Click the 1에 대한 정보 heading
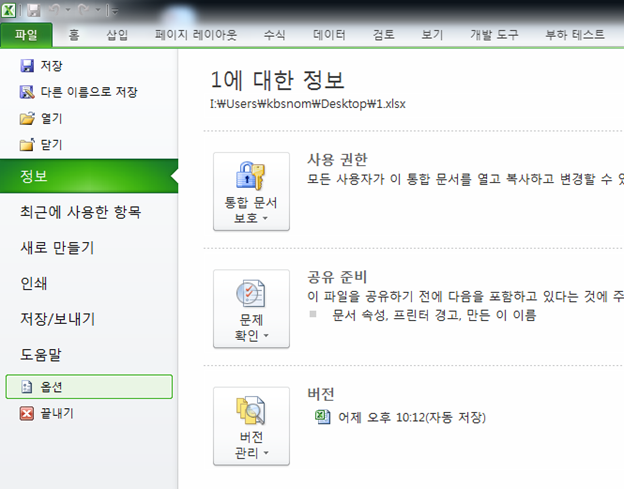624x489 pixels. tap(277, 80)
